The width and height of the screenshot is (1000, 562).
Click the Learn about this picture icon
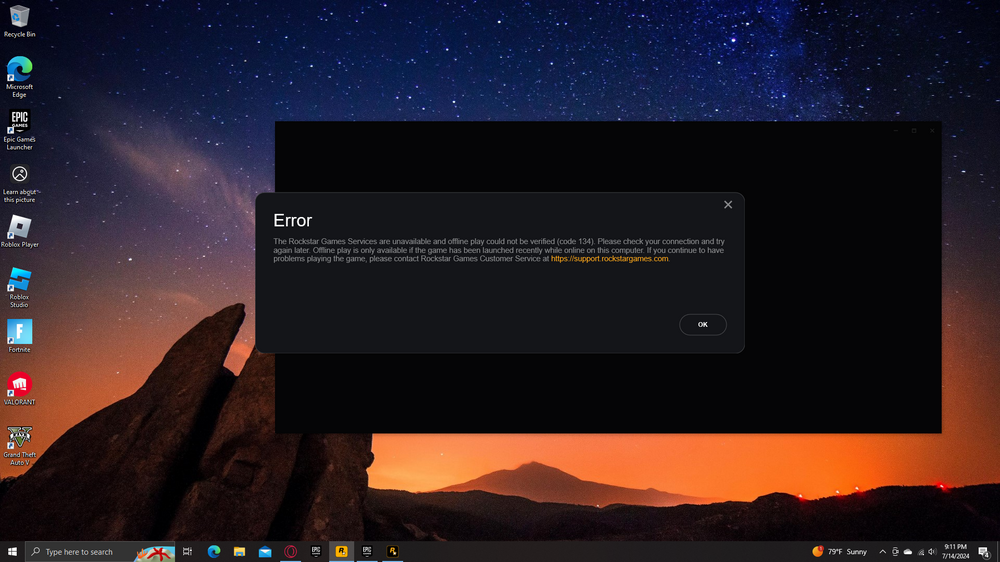19,182
